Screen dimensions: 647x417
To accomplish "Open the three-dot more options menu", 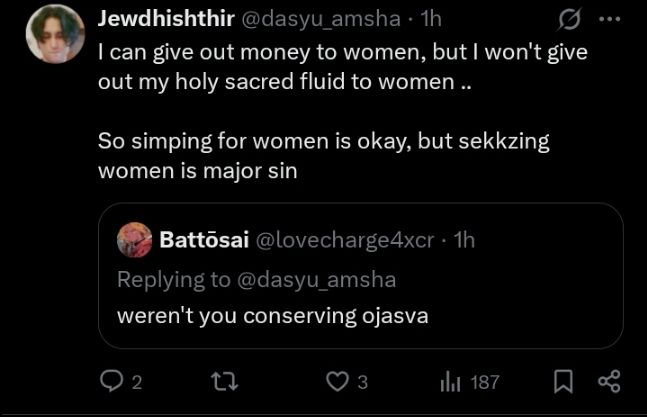I will click(609, 20).
